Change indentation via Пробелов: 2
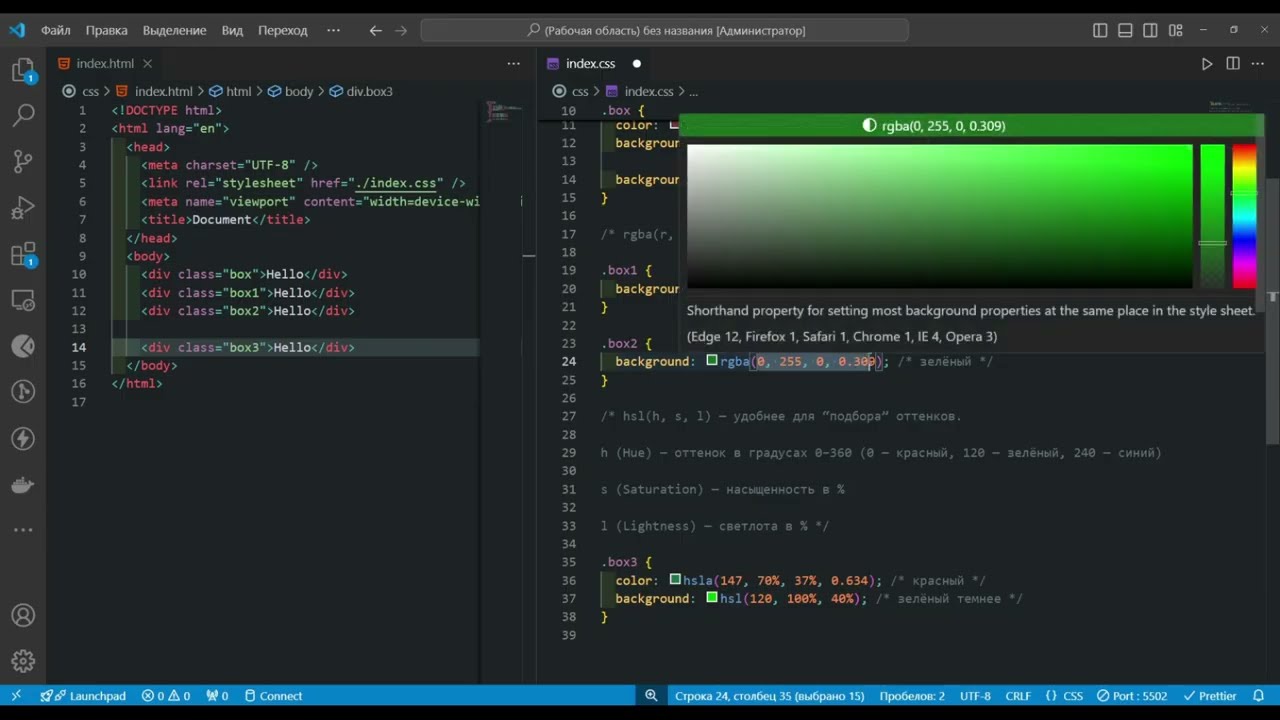 pyautogui.click(x=911, y=696)
